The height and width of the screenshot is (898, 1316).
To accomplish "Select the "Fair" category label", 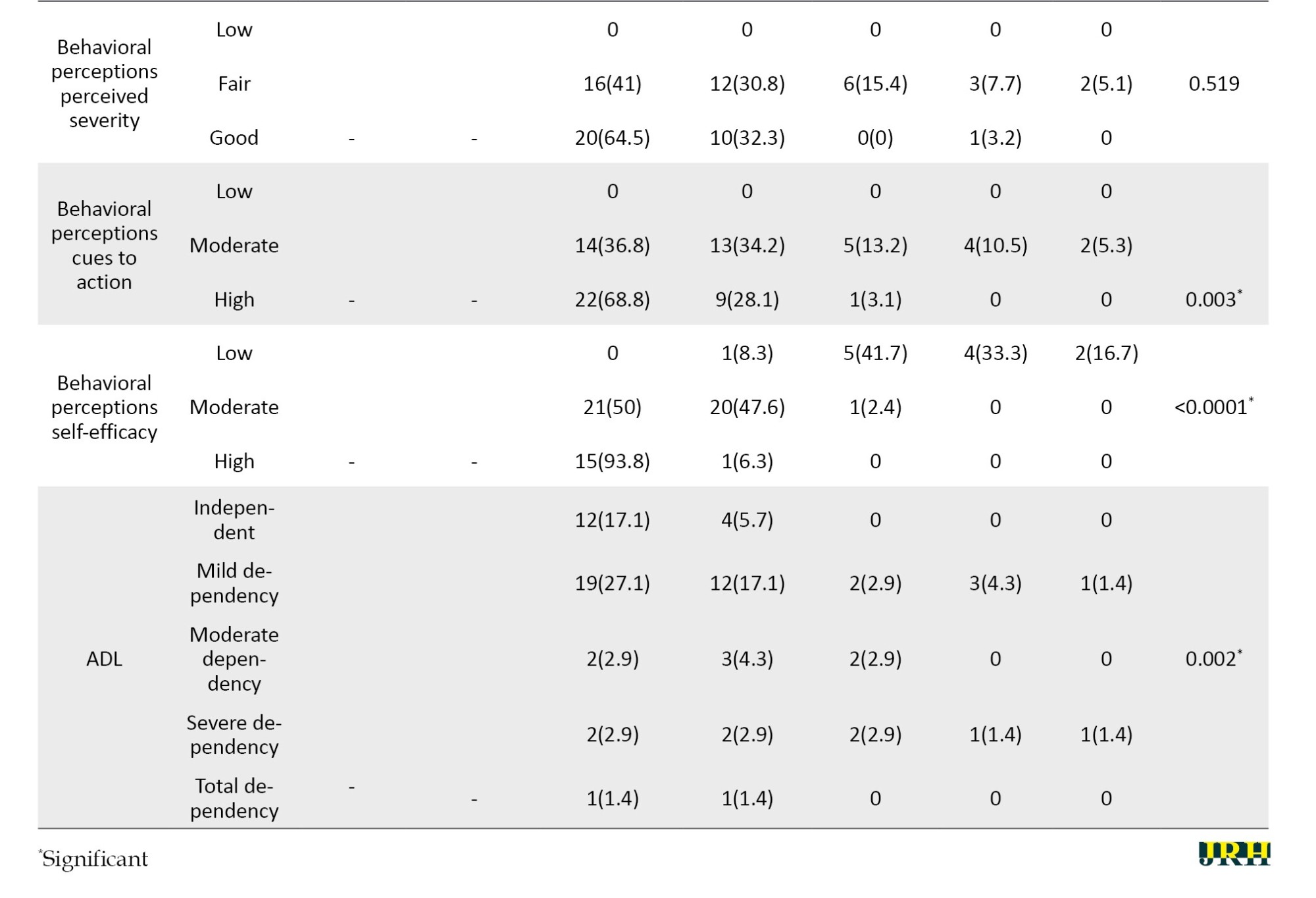I will point(234,84).
